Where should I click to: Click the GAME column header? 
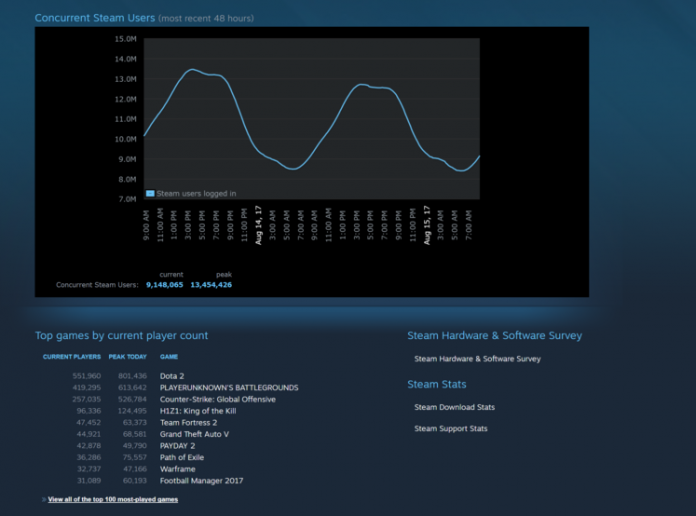pyautogui.click(x=169, y=357)
